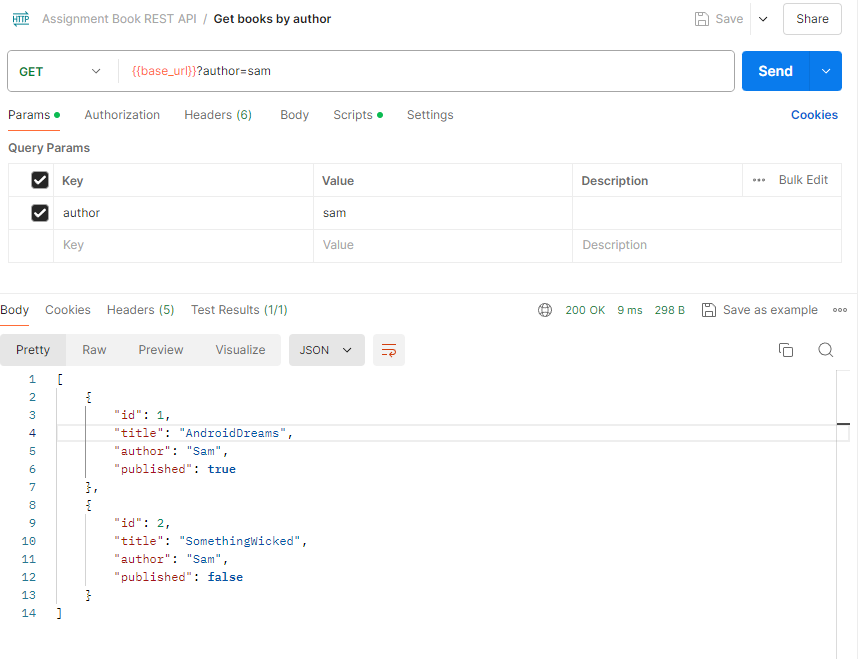Viewport: 859px width, 659px height.
Task: Select the response Body tab
Action: pyautogui.click(x=14, y=310)
